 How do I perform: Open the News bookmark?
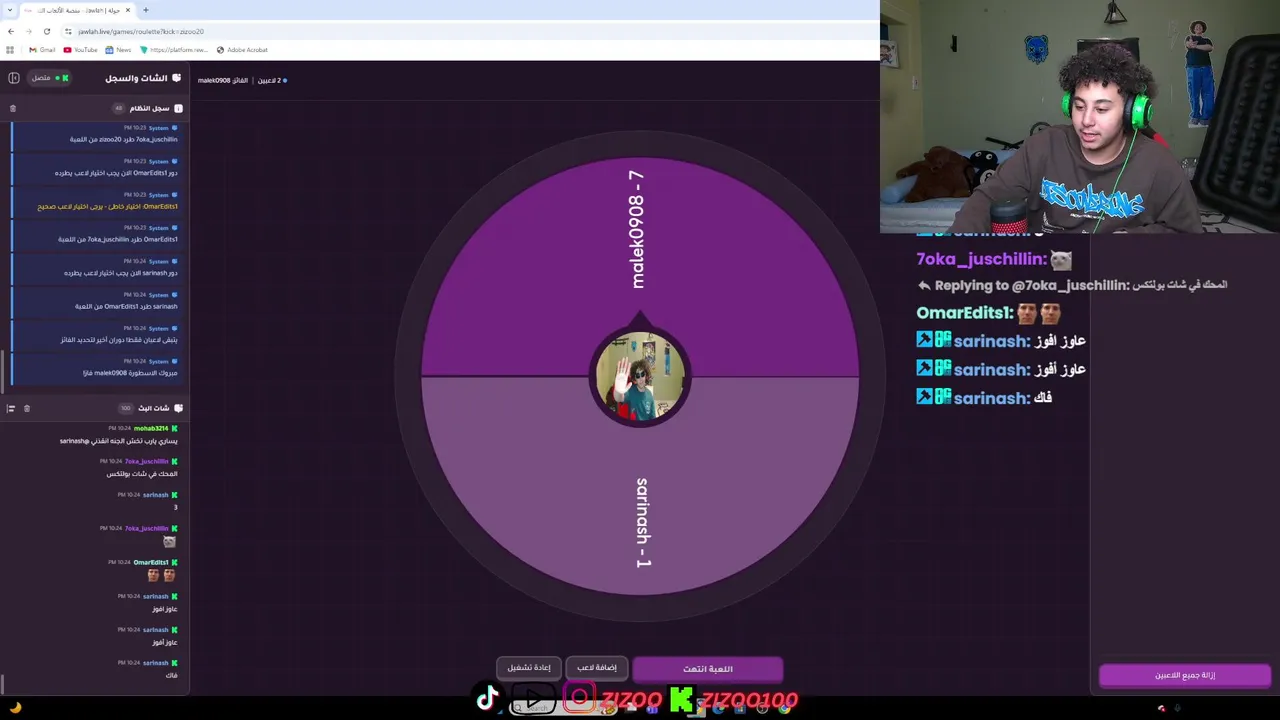(x=117, y=49)
